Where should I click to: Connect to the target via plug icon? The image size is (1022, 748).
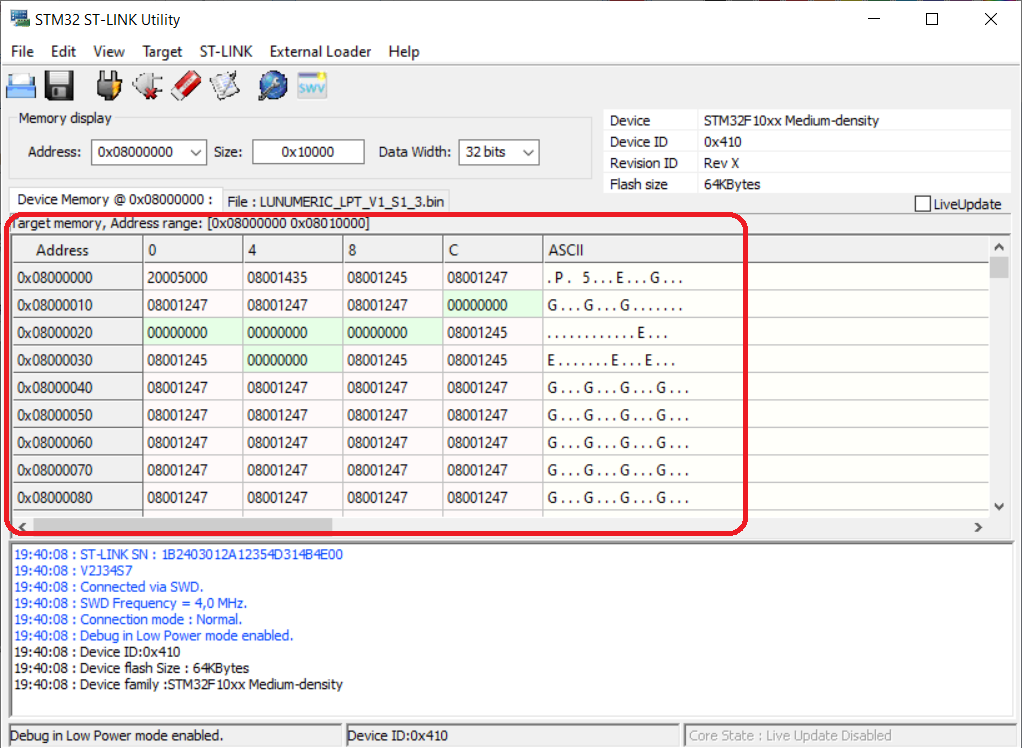pos(109,86)
